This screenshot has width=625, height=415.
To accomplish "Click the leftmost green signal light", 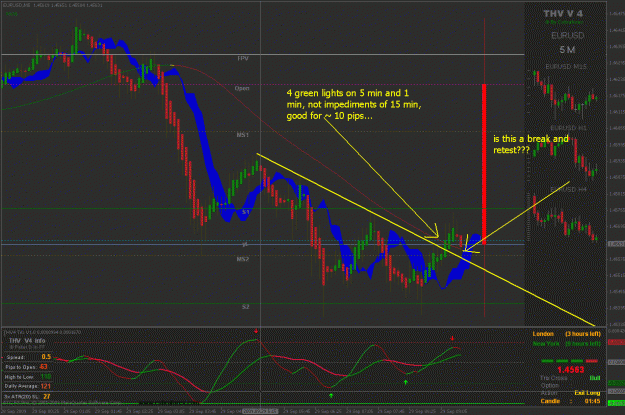I will click(x=547, y=361).
